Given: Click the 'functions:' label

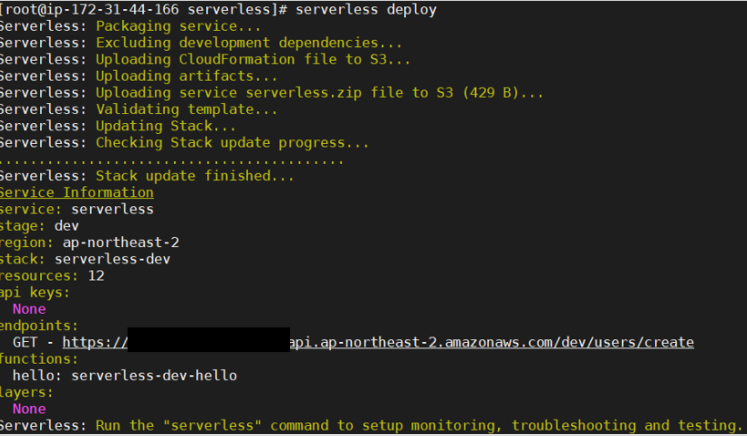Looking at the screenshot, I should click(39, 359).
